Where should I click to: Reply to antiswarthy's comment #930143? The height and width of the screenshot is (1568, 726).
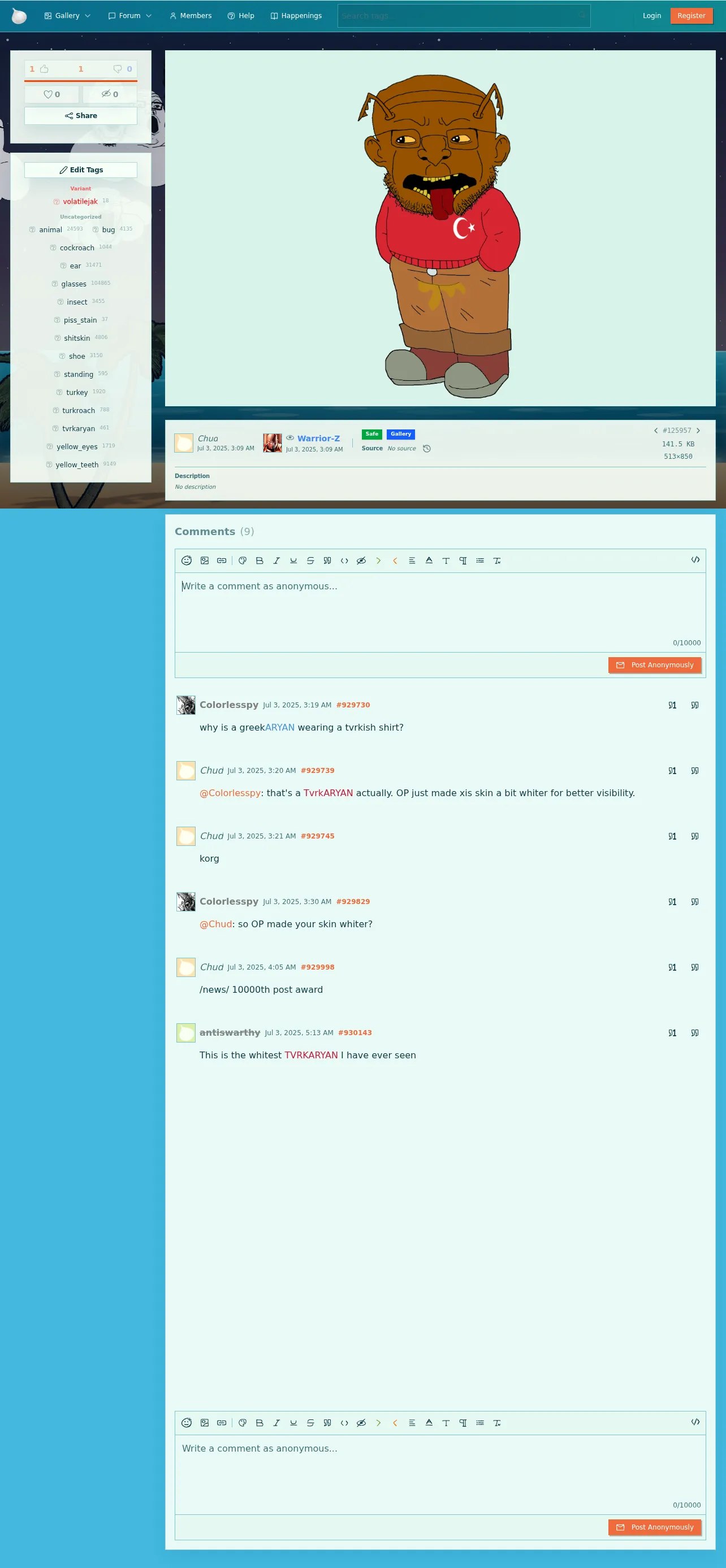[x=672, y=1033]
